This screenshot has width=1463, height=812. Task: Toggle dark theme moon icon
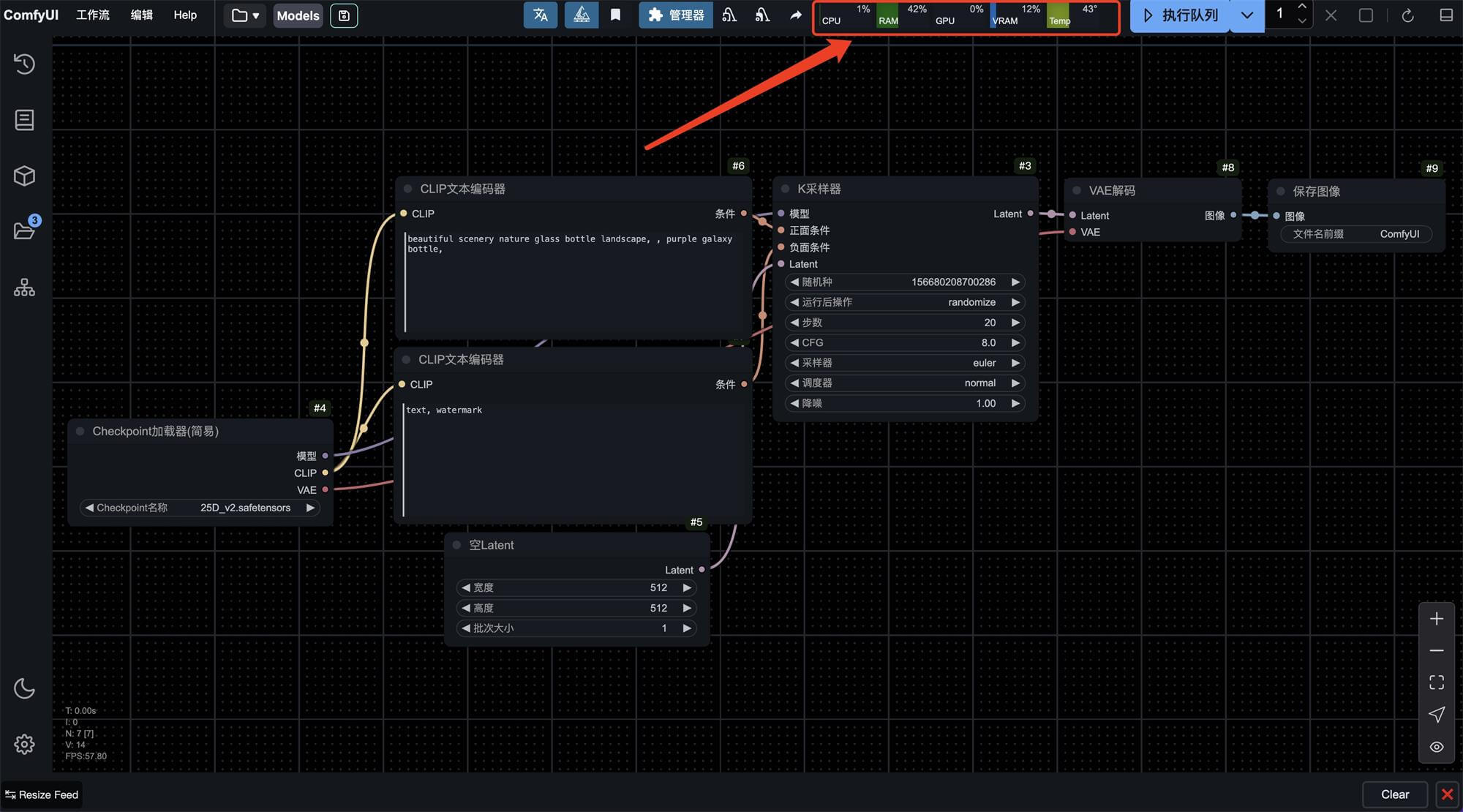pyautogui.click(x=24, y=688)
